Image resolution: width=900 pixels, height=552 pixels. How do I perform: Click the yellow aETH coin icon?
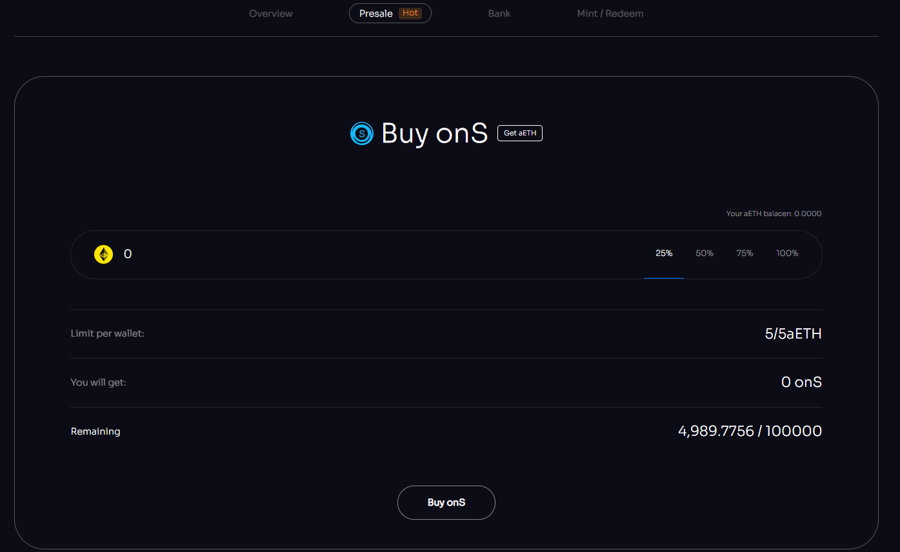coord(103,254)
